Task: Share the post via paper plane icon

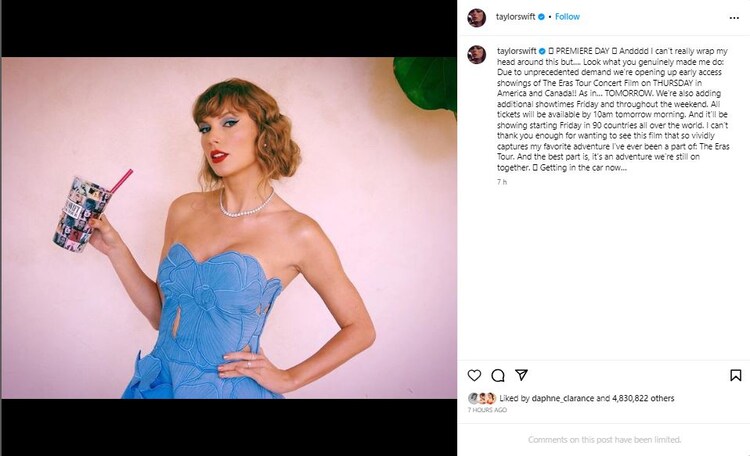Action: pos(521,375)
